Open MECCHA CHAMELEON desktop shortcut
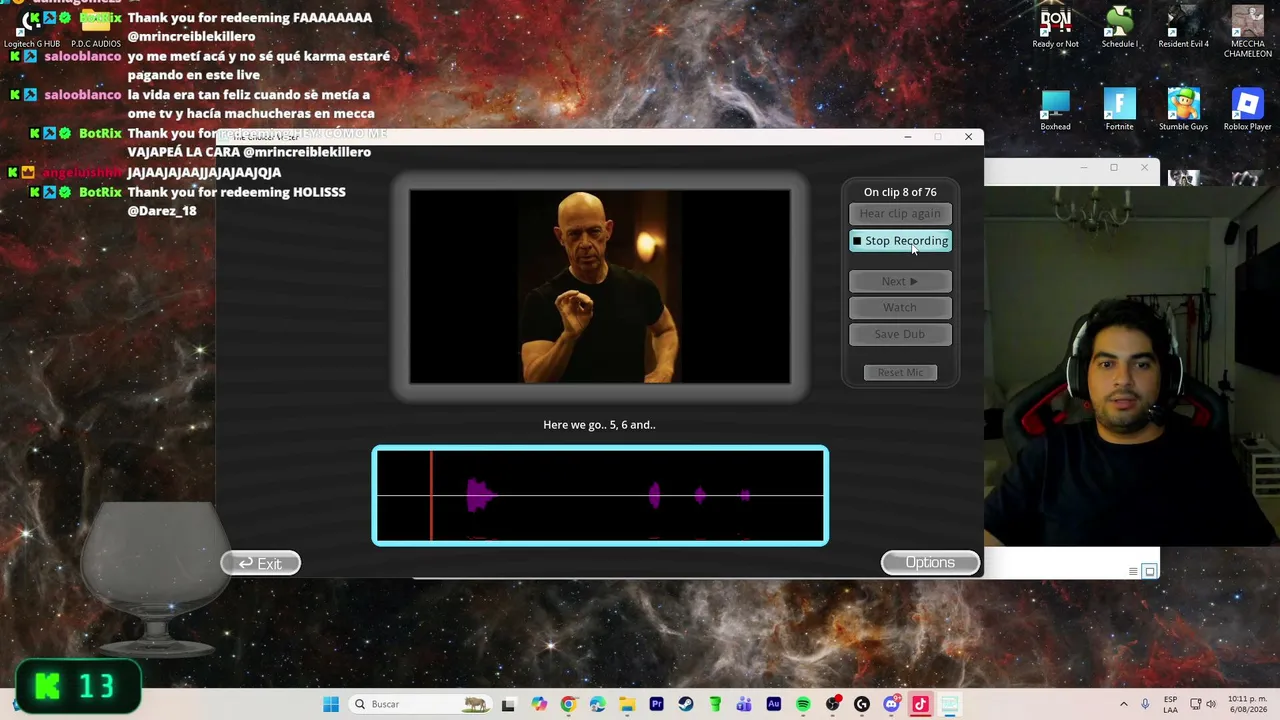Screen dimensions: 1280x720 pos(1247,32)
